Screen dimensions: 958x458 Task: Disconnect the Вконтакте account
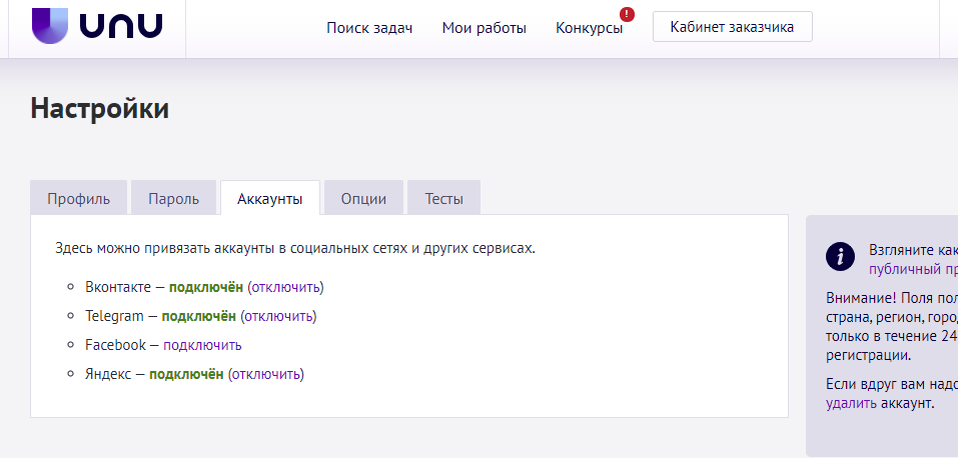tap(286, 287)
